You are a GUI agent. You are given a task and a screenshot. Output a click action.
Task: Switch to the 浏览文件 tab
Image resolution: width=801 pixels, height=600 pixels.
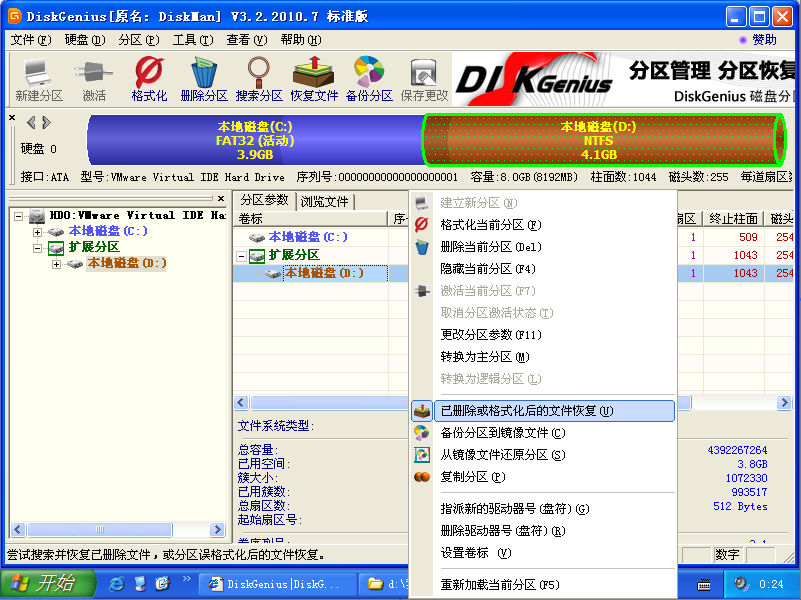pyautogui.click(x=325, y=201)
